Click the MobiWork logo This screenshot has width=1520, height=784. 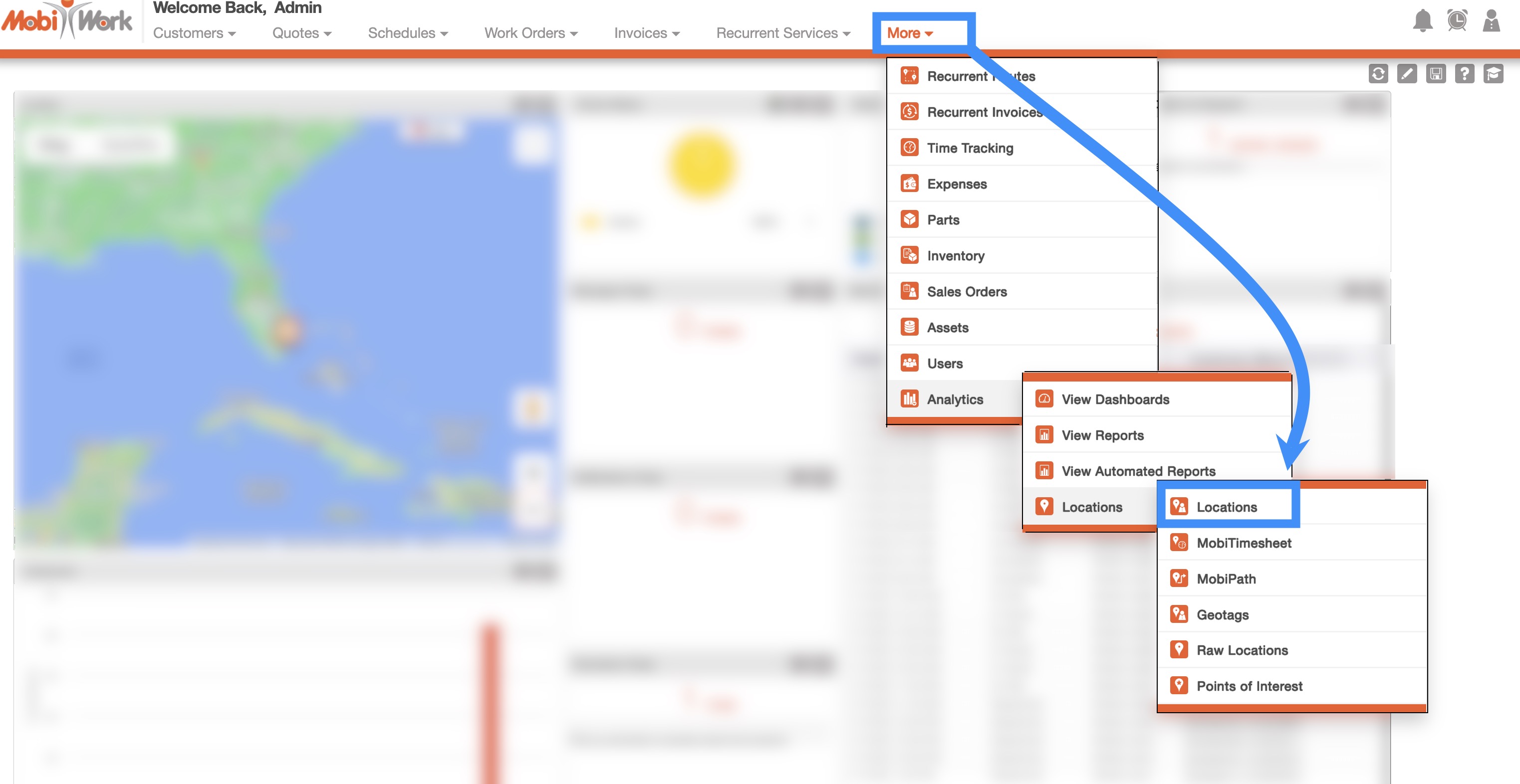point(67,20)
